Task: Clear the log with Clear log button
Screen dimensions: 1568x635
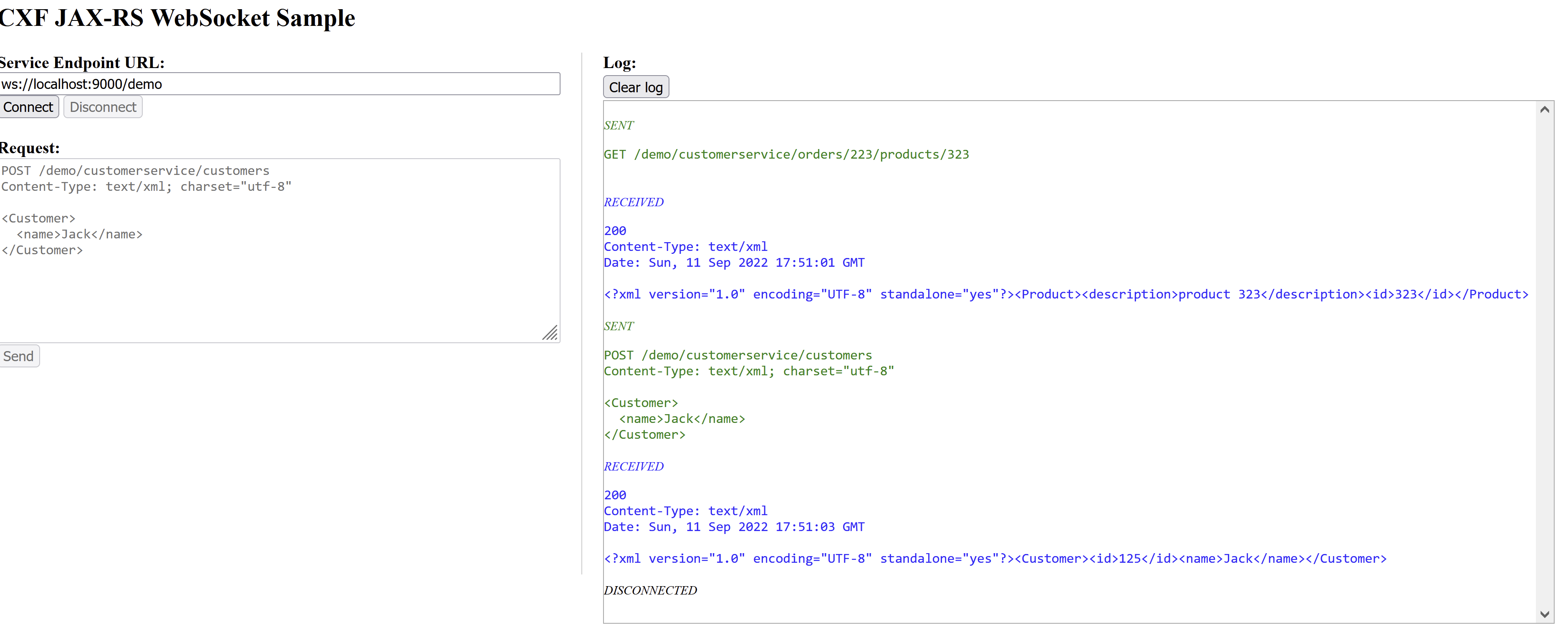Action: pos(636,87)
